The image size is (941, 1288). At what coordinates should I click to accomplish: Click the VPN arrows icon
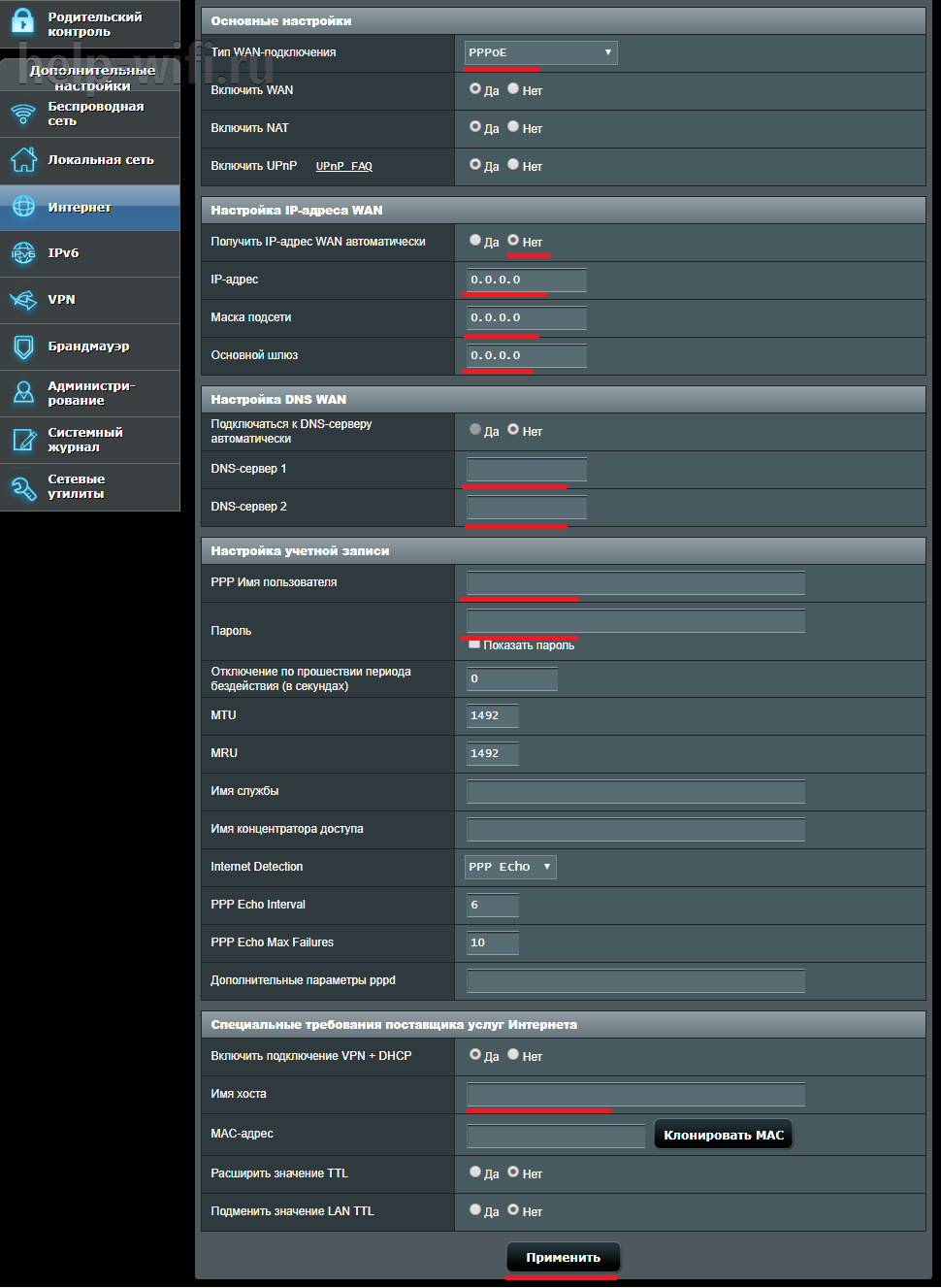[23, 300]
